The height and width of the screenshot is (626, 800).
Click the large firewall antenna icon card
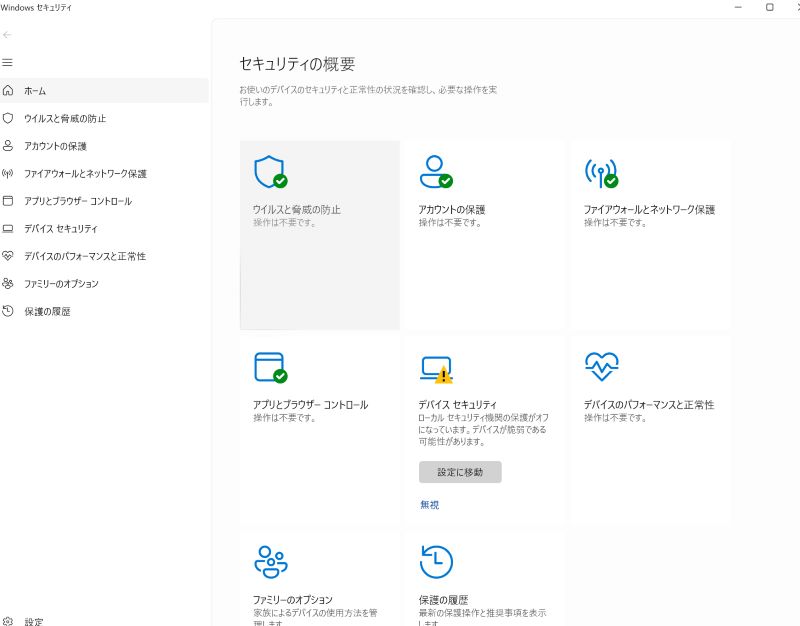click(601, 173)
